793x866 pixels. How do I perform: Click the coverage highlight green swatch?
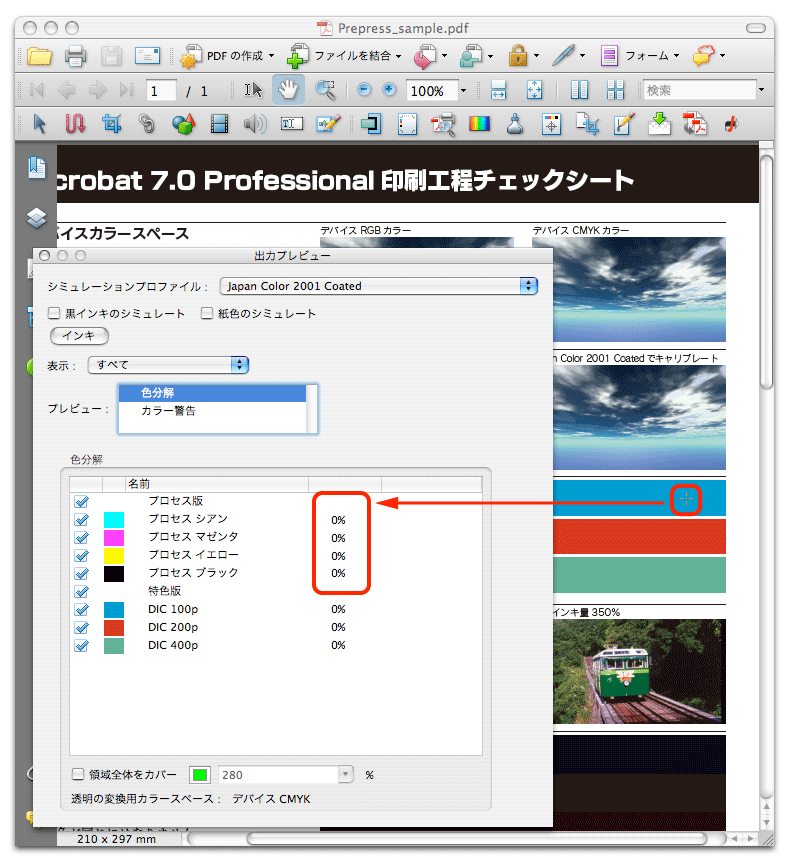(200, 774)
